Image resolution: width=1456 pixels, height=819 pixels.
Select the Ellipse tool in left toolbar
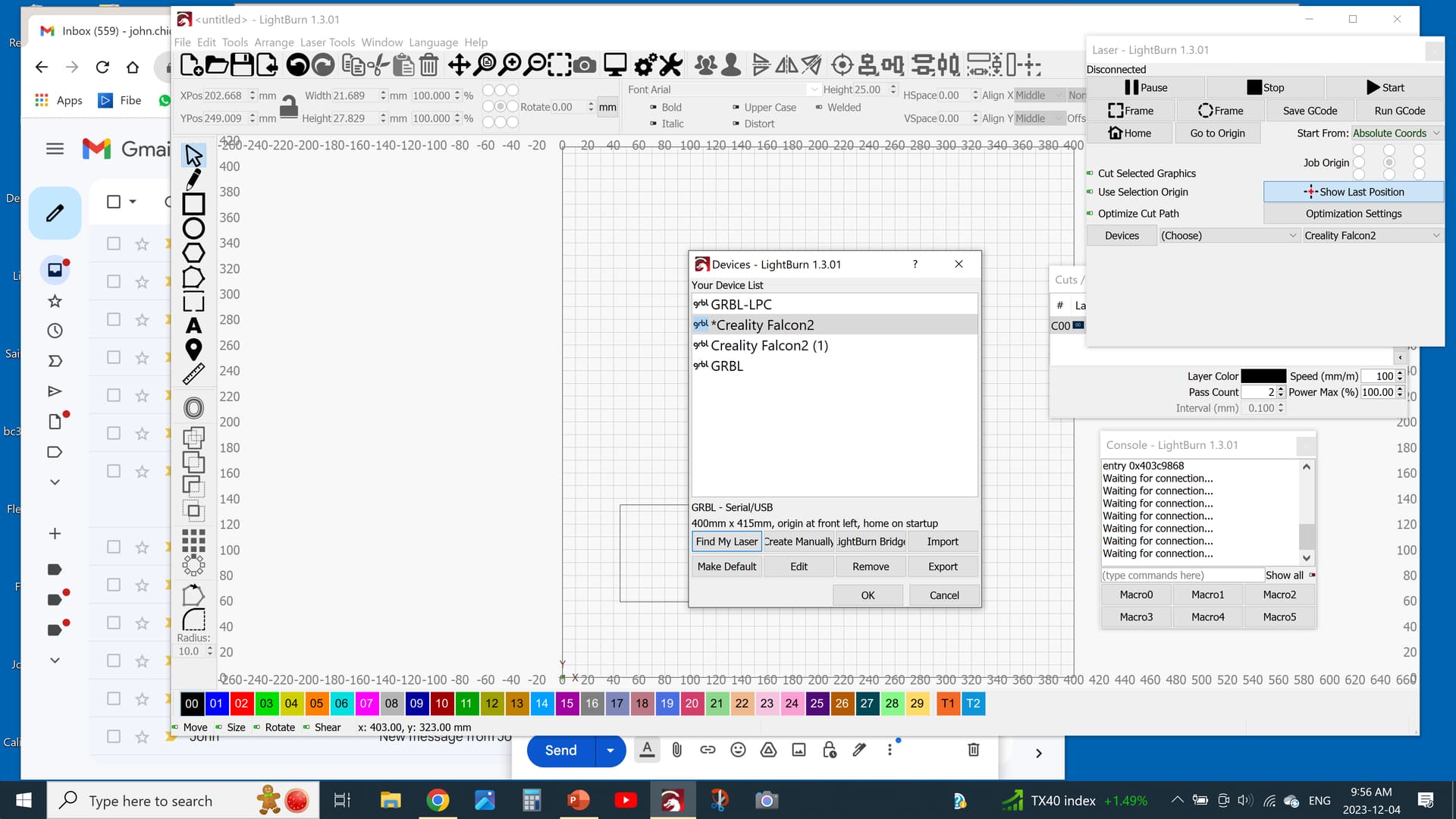[x=193, y=228]
